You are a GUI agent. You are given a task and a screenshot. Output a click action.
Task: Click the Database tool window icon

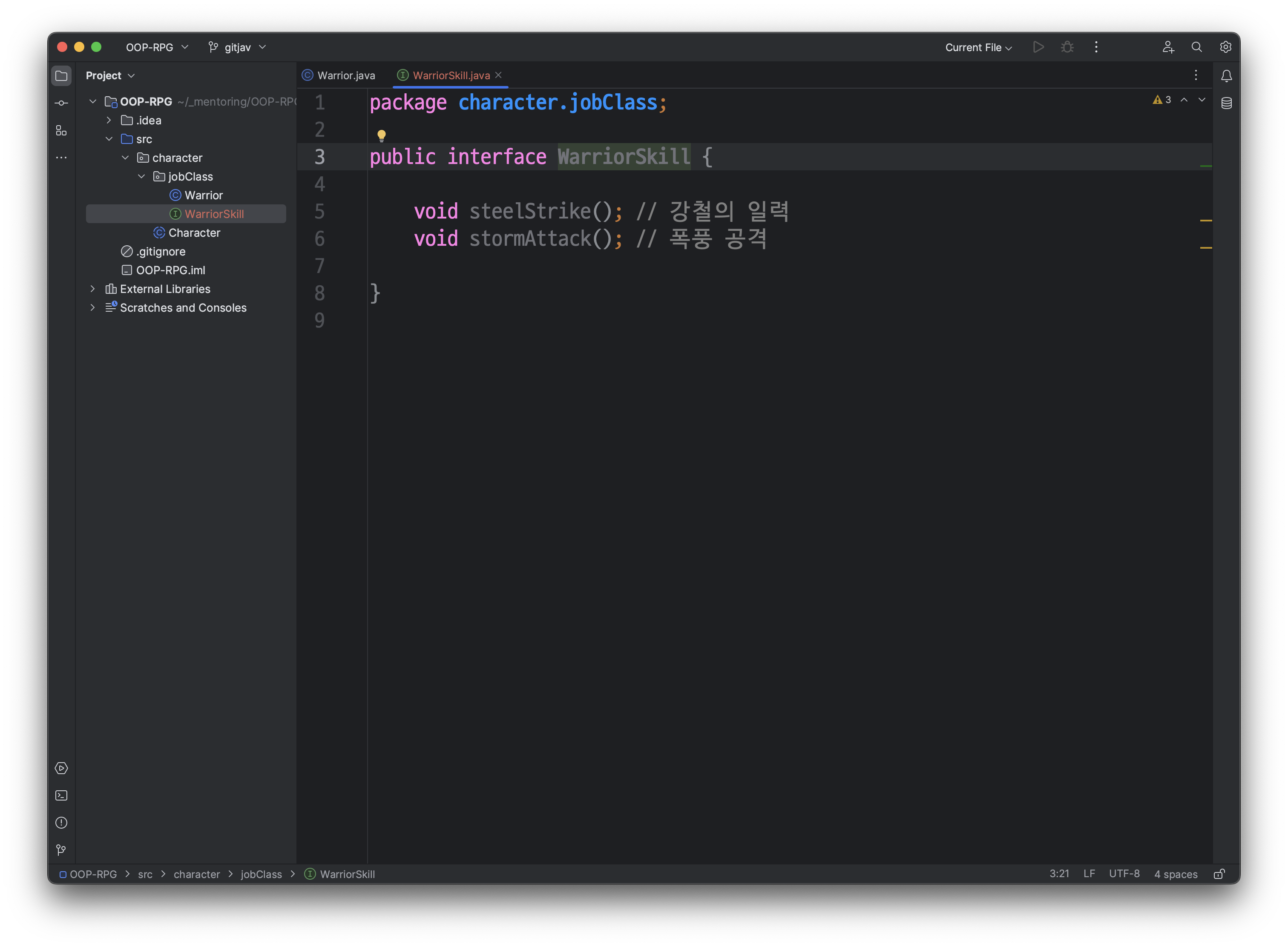[x=1226, y=103]
